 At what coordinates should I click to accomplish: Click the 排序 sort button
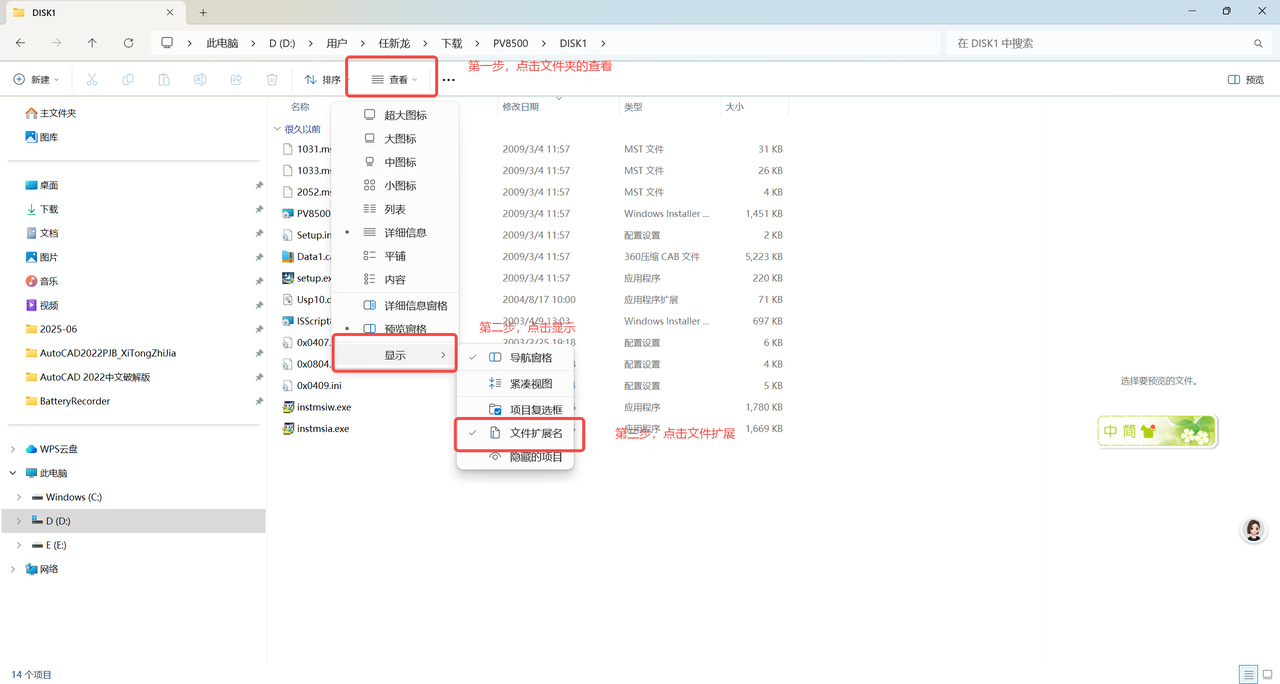tap(323, 80)
